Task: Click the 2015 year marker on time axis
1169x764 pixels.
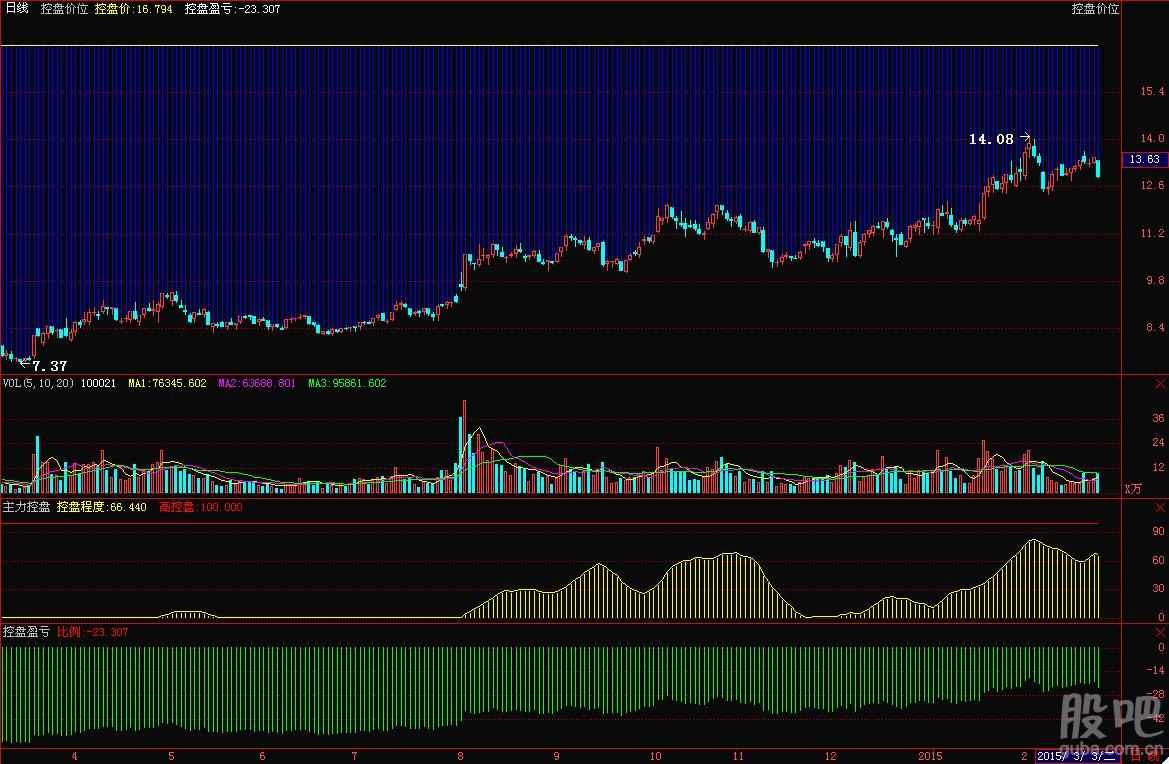Action: click(x=931, y=756)
